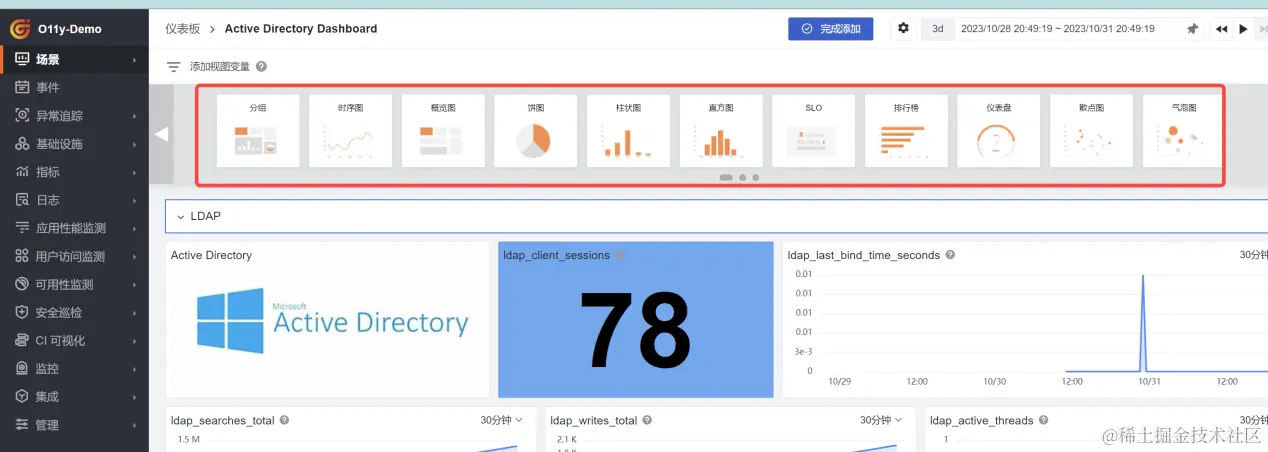Click 添加视图变量 link
1268x452 pixels.
(x=220, y=67)
